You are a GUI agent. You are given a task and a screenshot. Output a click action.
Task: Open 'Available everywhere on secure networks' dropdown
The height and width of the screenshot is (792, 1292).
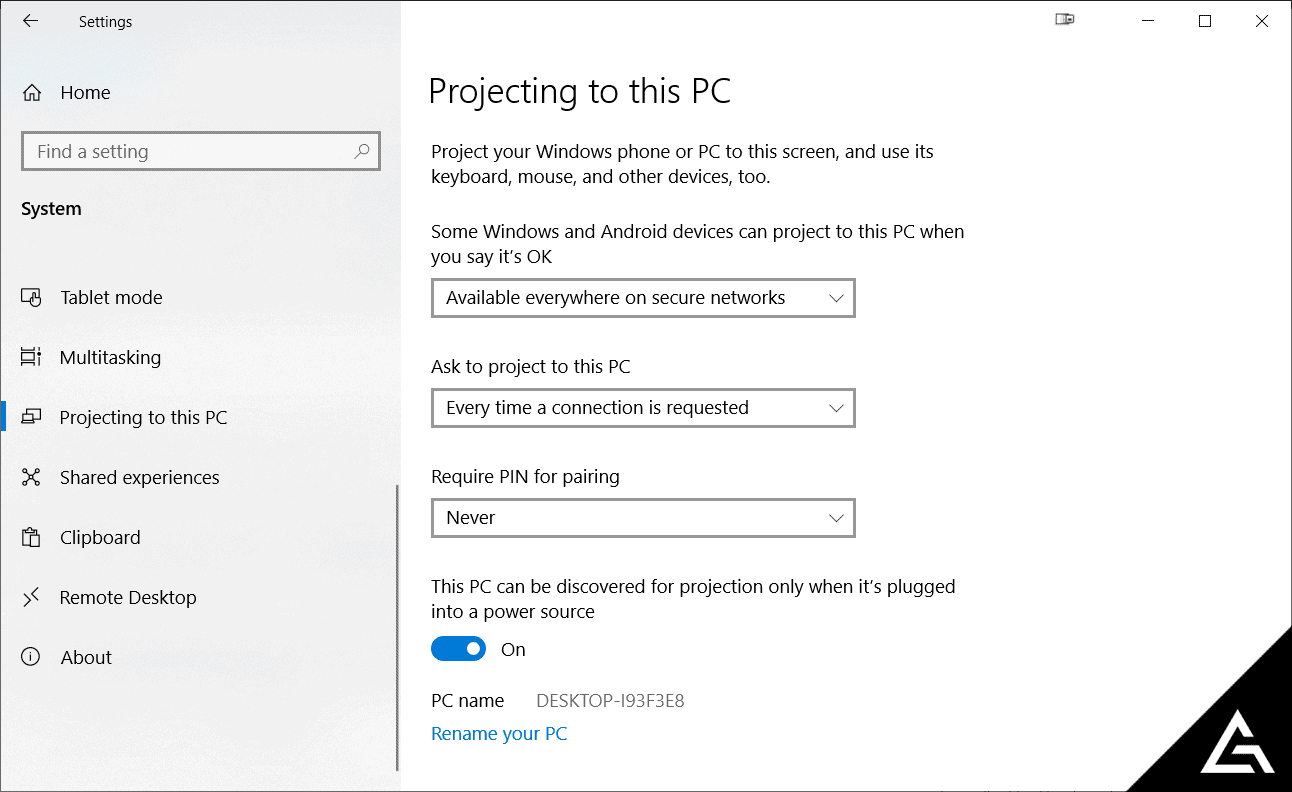[x=643, y=298]
